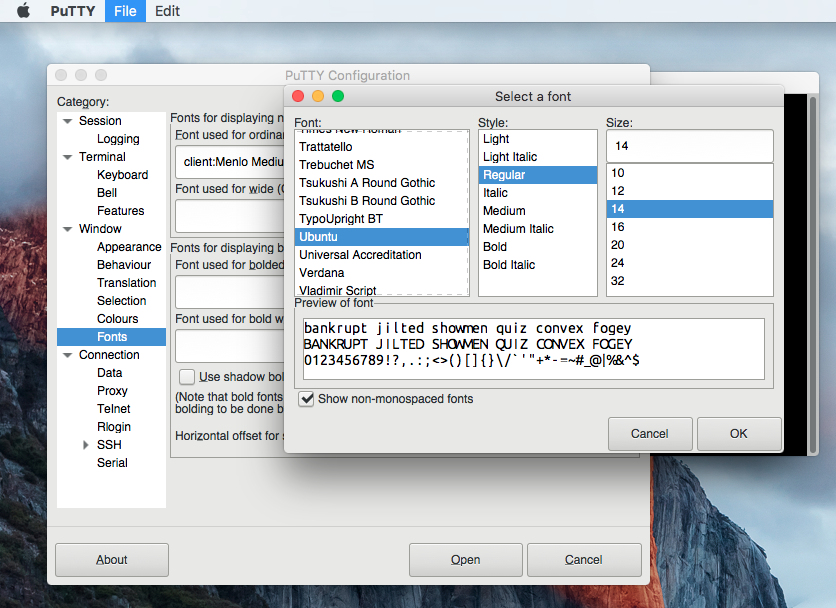Select Colours in the category tree
836x608 pixels.
tap(118, 319)
